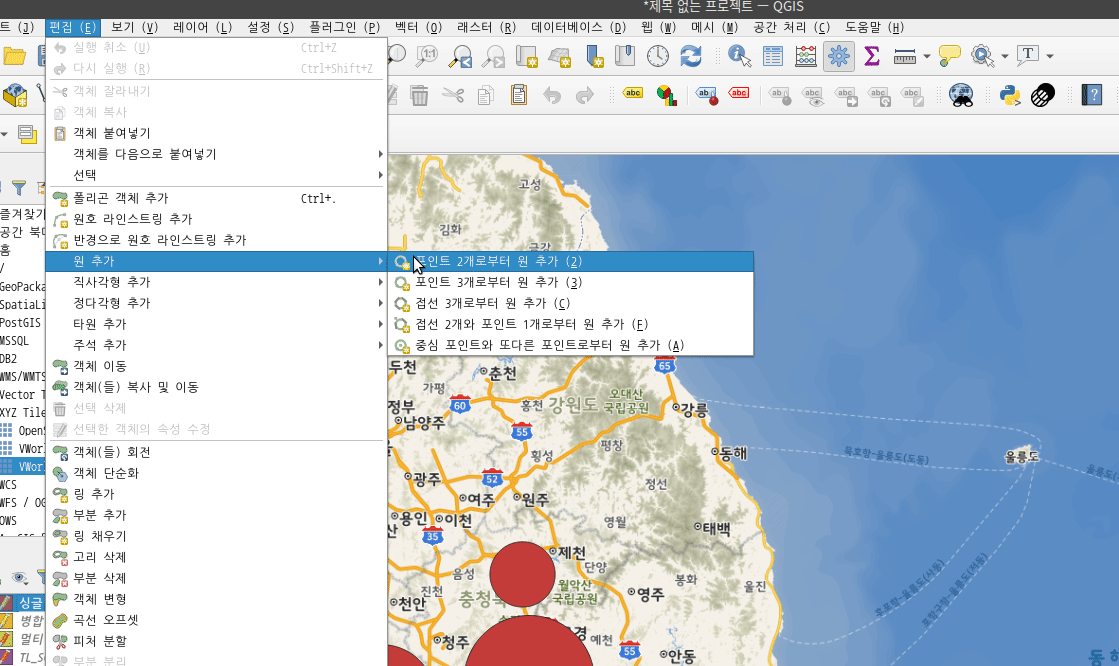Open the 레이어 (L) menu
1119x666 pixels.
(x=203, y=27)
